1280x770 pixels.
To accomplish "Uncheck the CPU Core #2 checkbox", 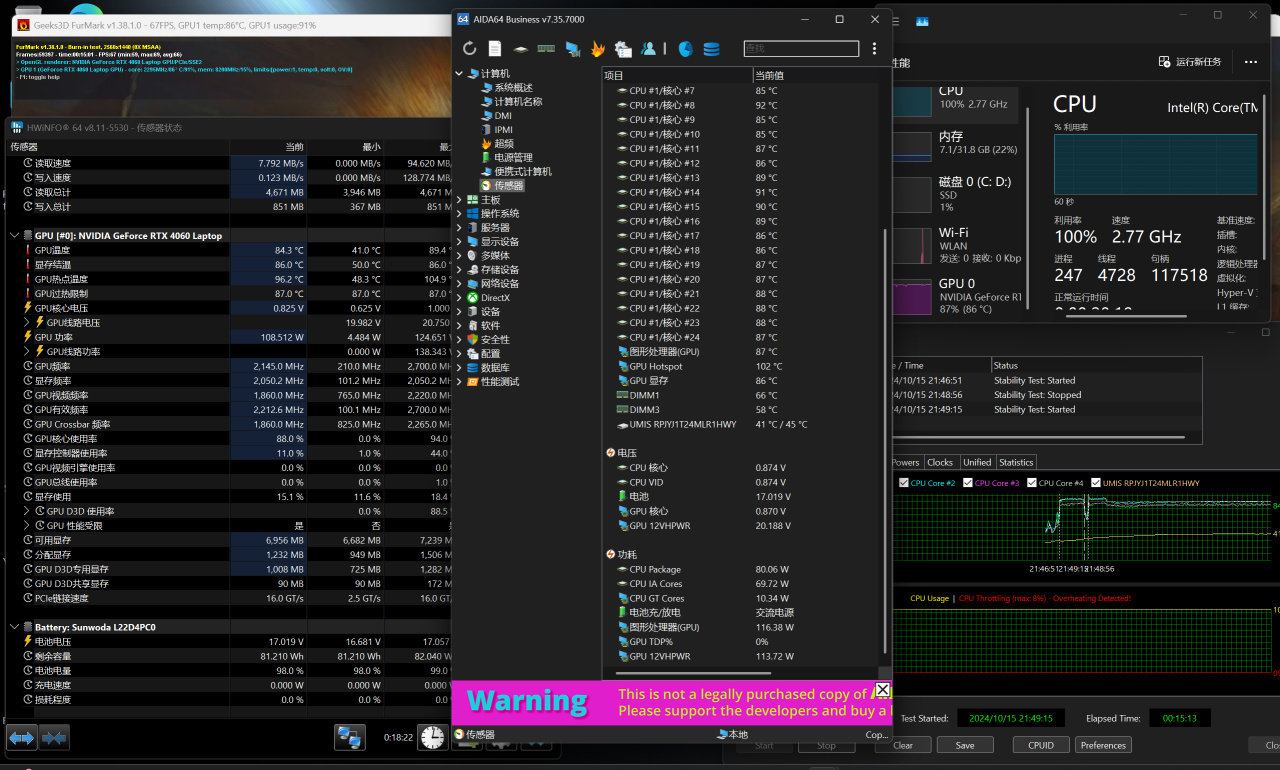I will [x=904, y=483].
